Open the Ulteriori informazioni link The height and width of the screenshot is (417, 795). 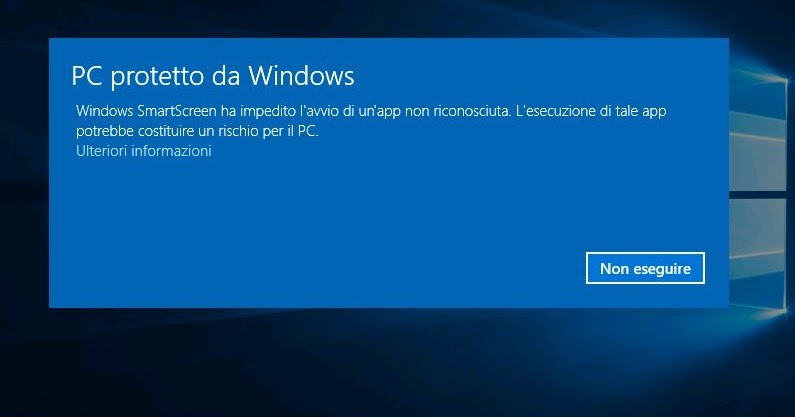(x=143, y=151)
